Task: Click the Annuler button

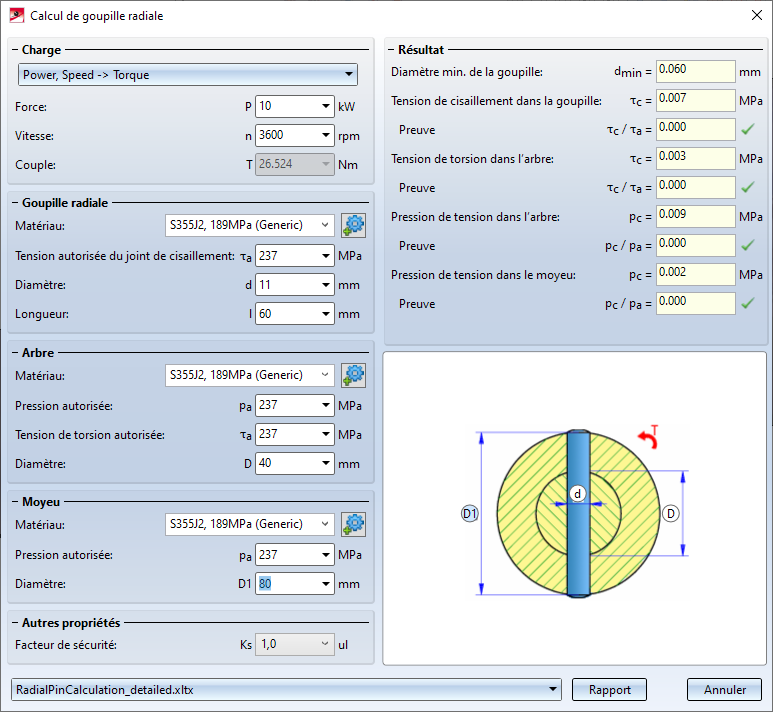Action: point(724,689)
